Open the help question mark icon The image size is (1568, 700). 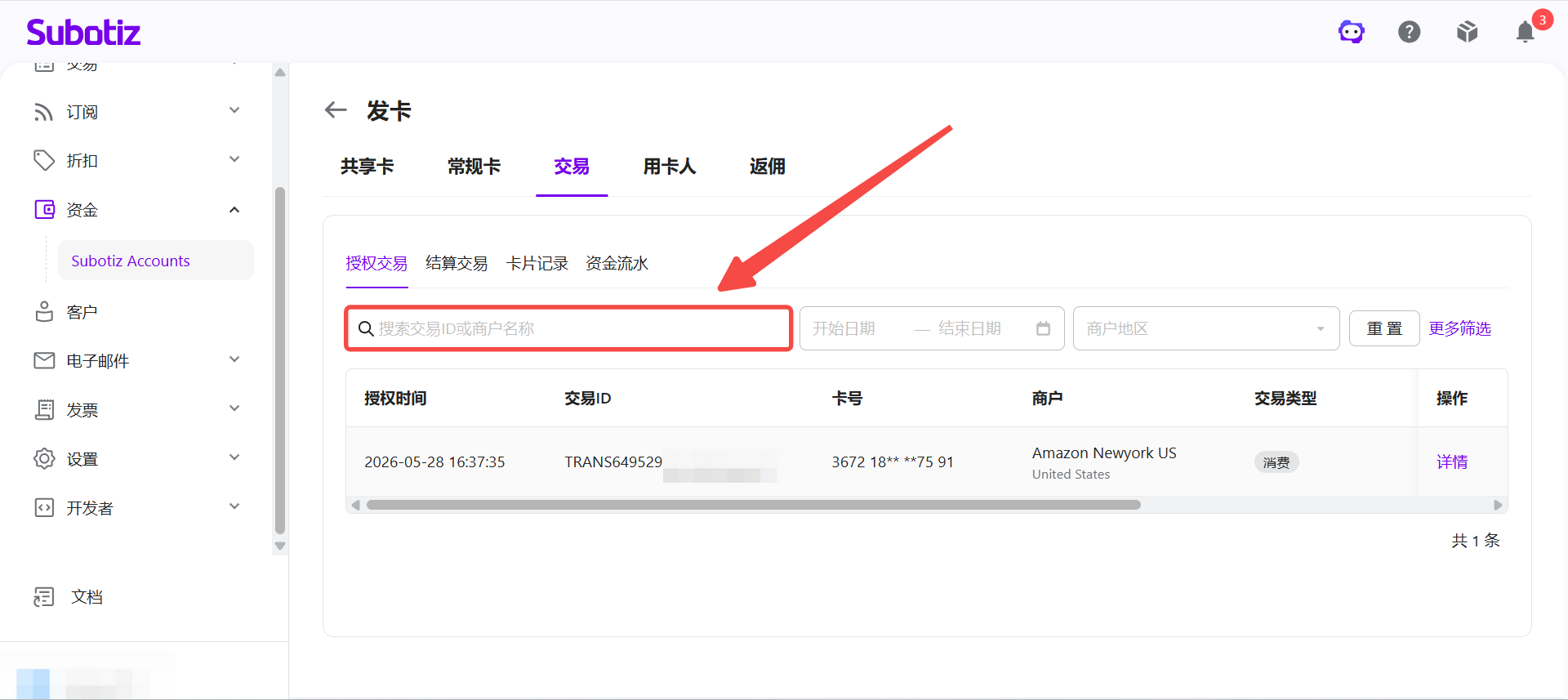tap(1410, 32)
